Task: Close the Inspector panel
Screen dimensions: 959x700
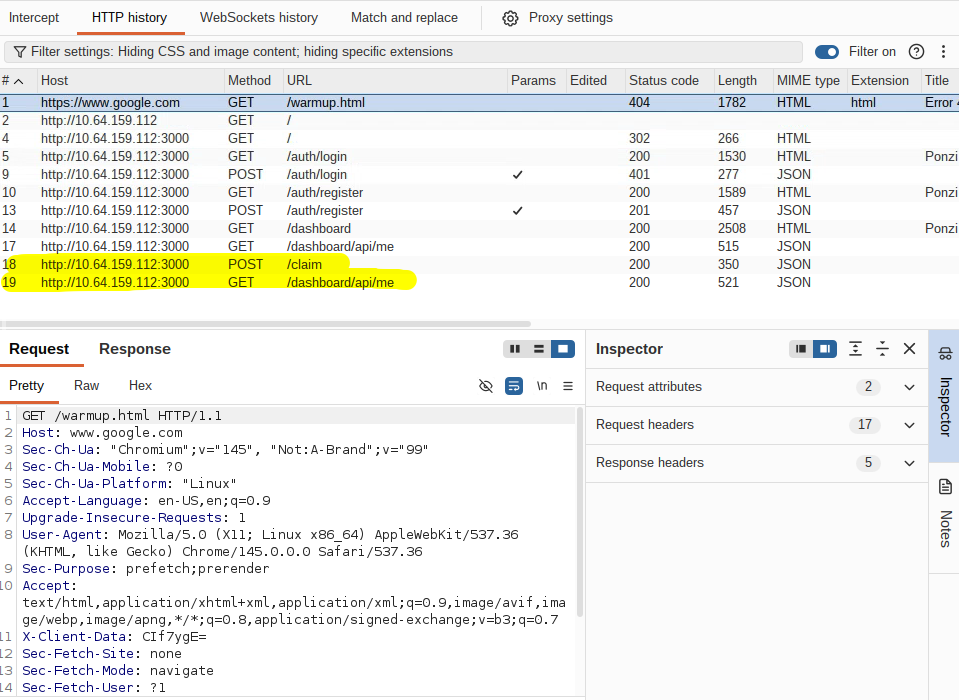Action: click(909, 348)
